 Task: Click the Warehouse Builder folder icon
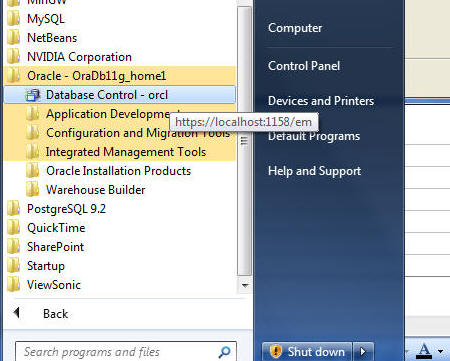[x=32, y=190]
